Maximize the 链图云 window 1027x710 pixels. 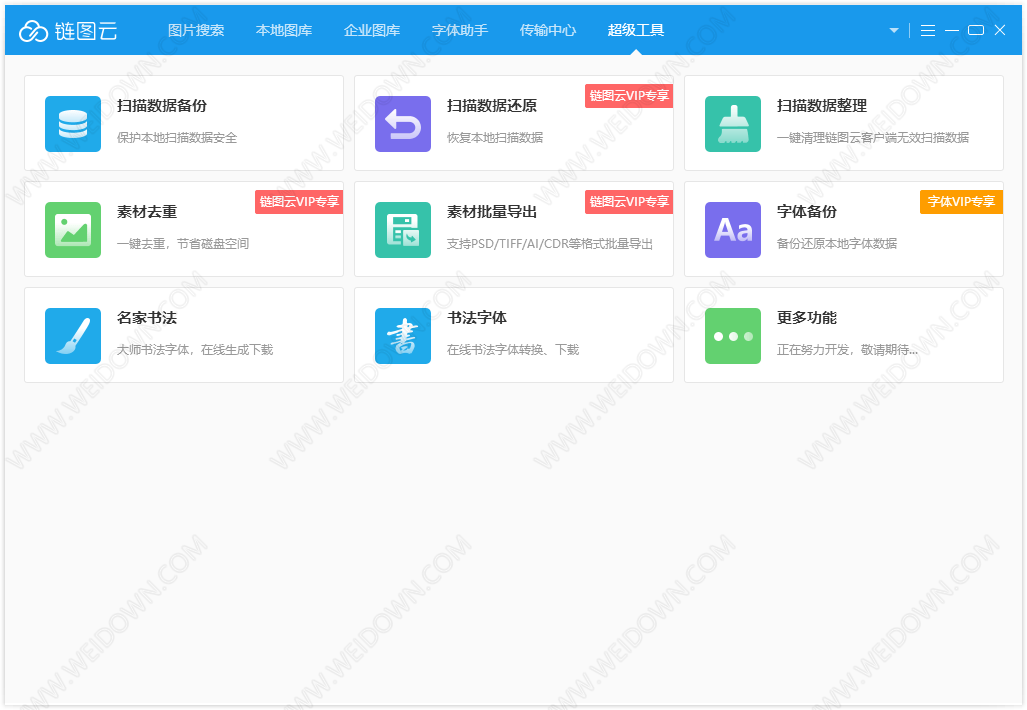point(976,30)
